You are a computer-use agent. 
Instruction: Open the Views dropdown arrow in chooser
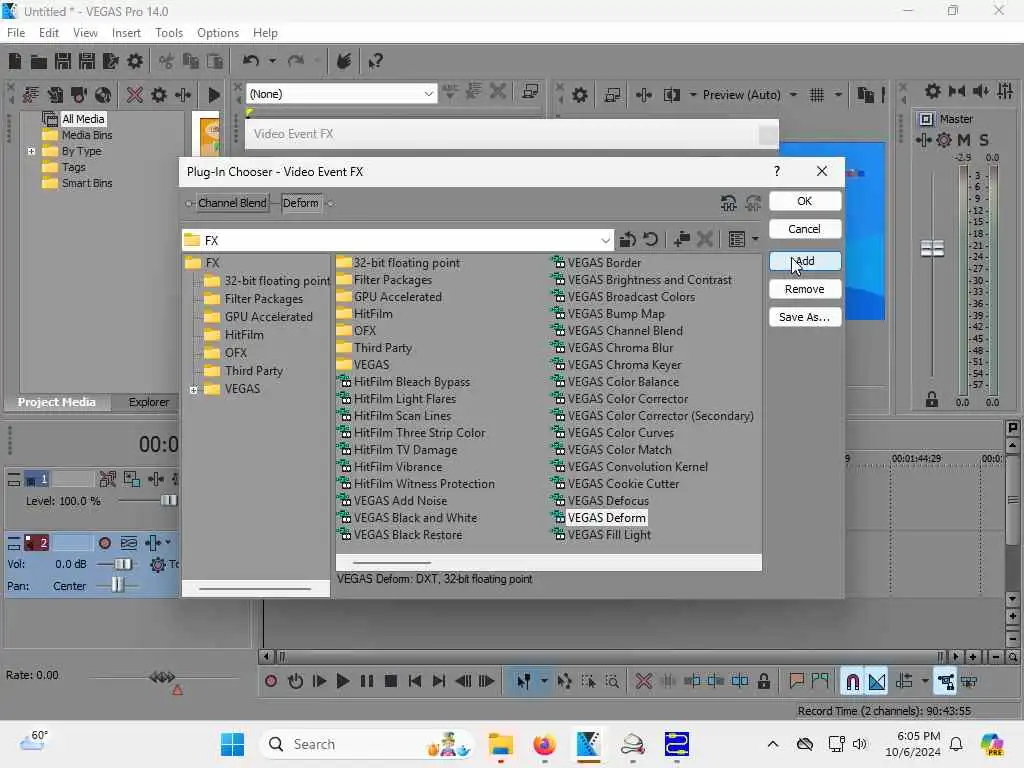(755, 240)
